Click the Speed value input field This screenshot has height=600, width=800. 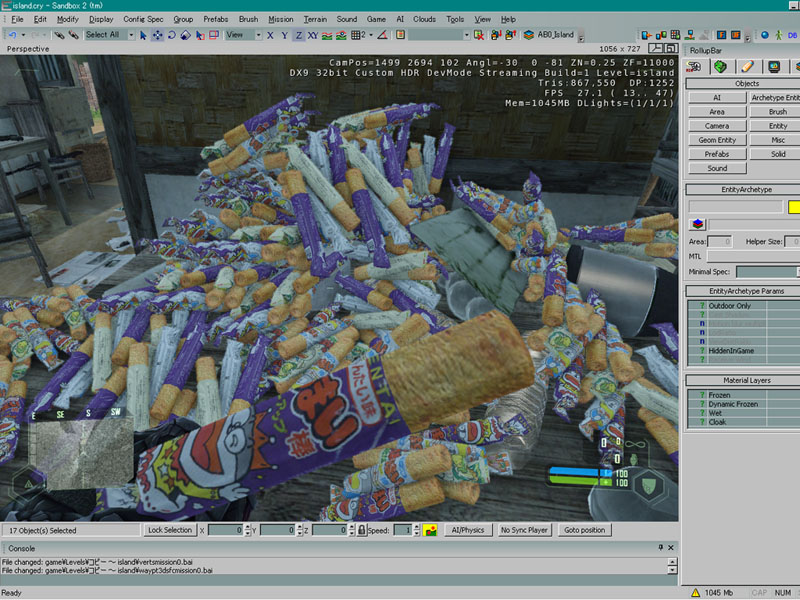click(403, 531)
